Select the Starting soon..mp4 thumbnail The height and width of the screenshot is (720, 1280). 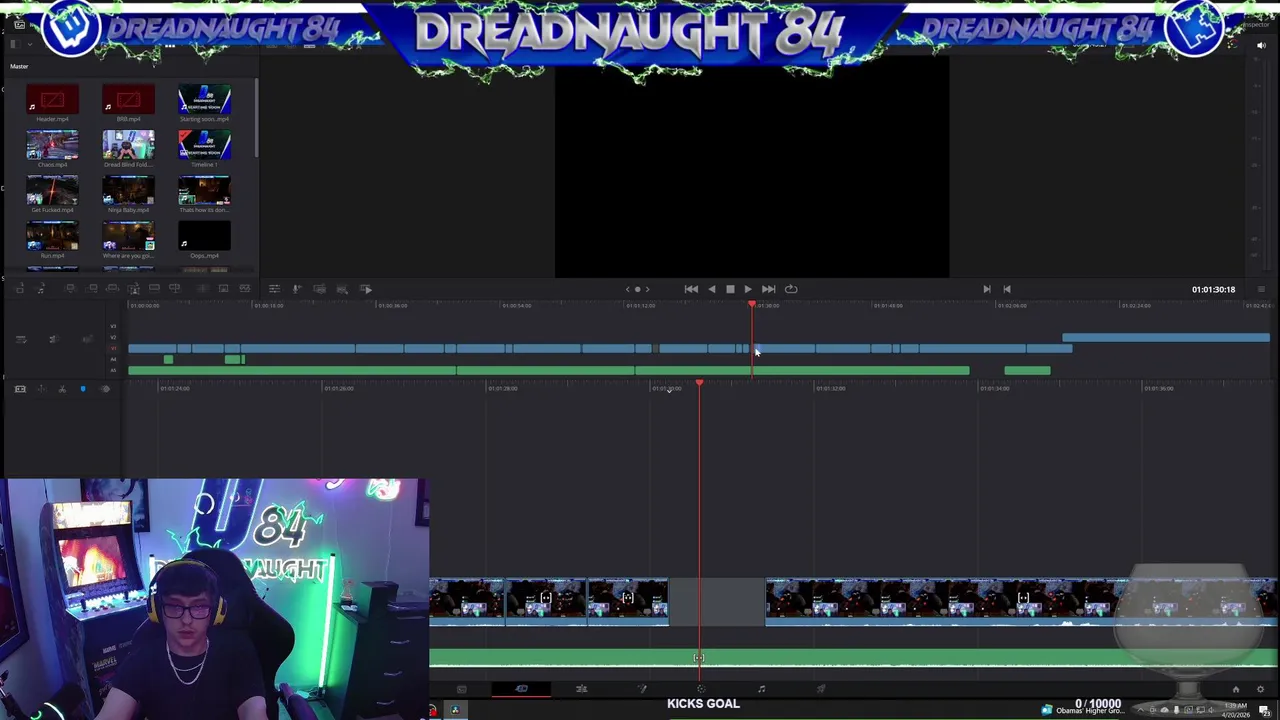(204, 100)
